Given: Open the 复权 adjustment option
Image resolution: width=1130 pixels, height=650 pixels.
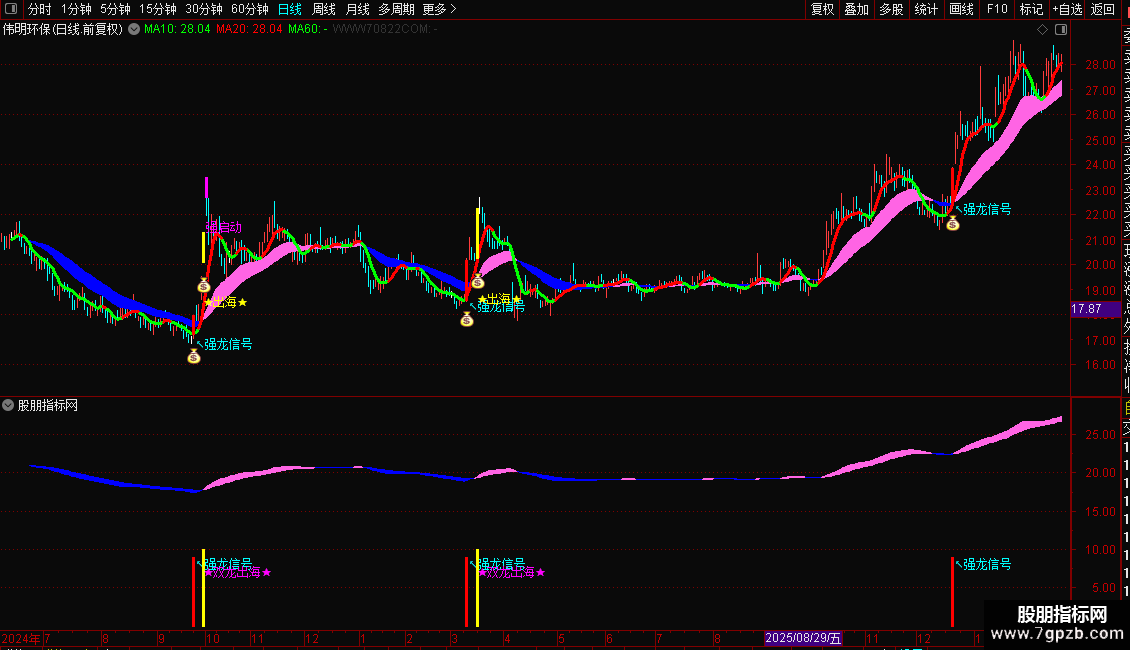Looking at the screenshot, I should (822, 9).
